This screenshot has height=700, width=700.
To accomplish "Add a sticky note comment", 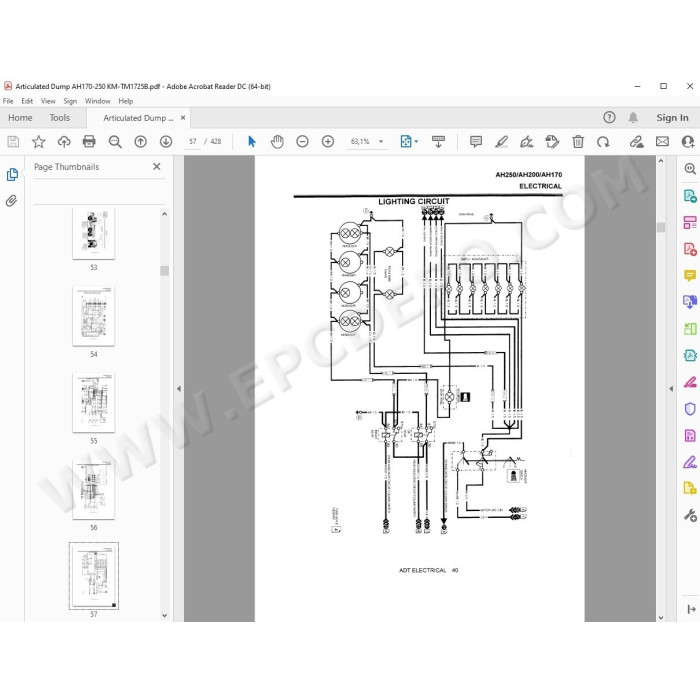I will pos(476,142).
